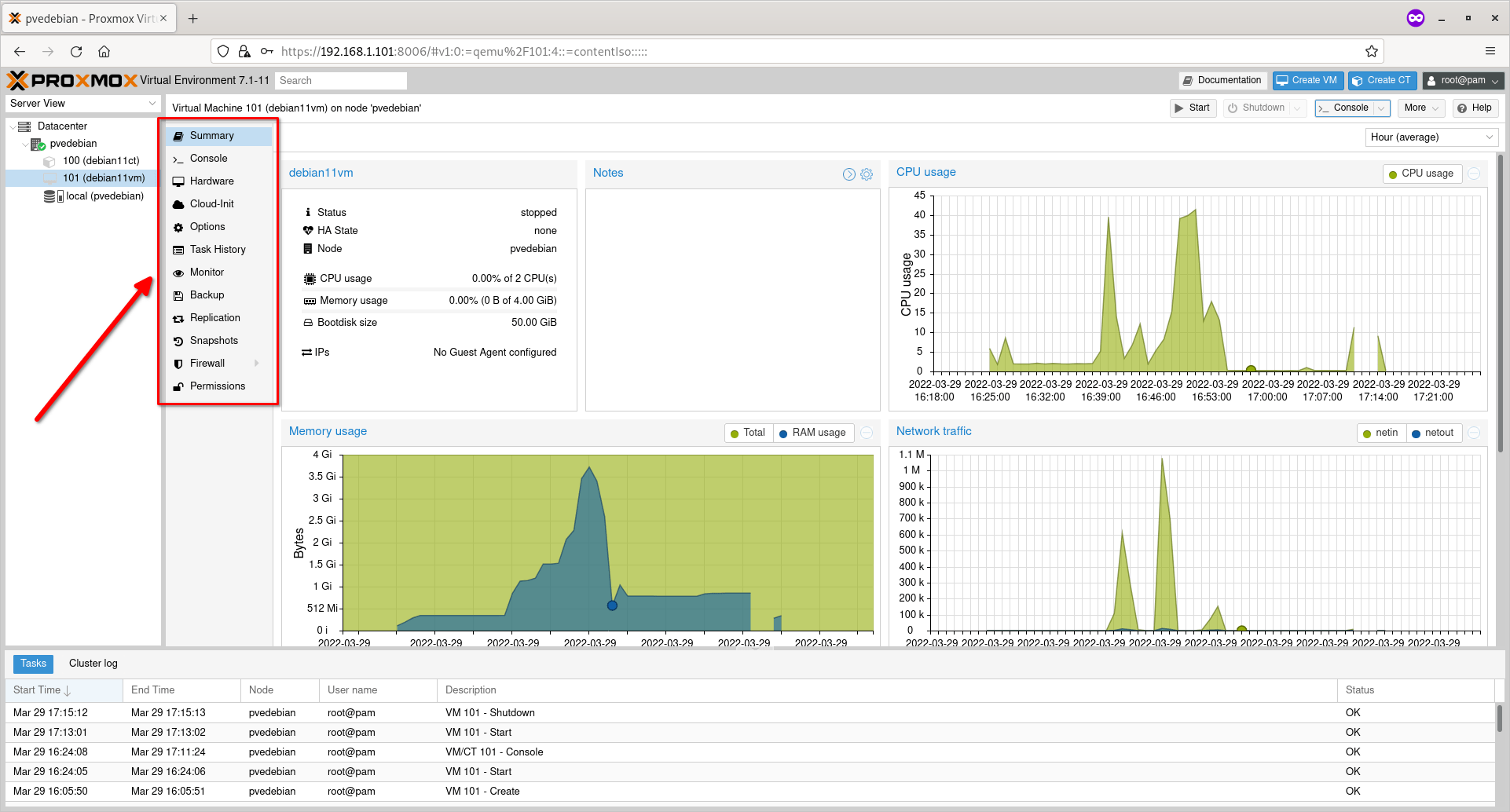Select VM 101 (debian11vm) in tree
Viewport: 1510px width, 812px height.
pos(104,178)
